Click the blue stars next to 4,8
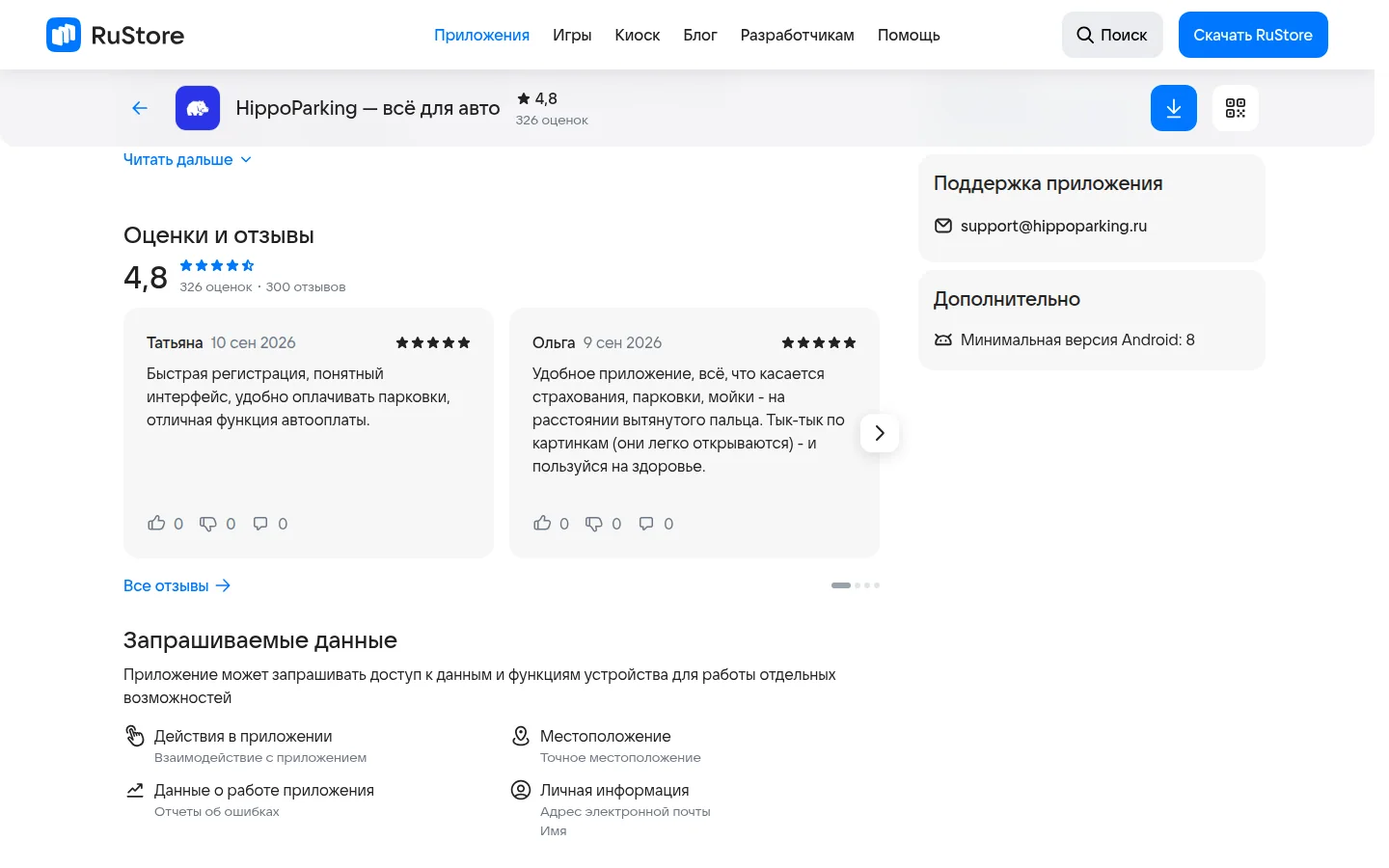Screen dimensions: 1389x868 (x=217, y=265)
